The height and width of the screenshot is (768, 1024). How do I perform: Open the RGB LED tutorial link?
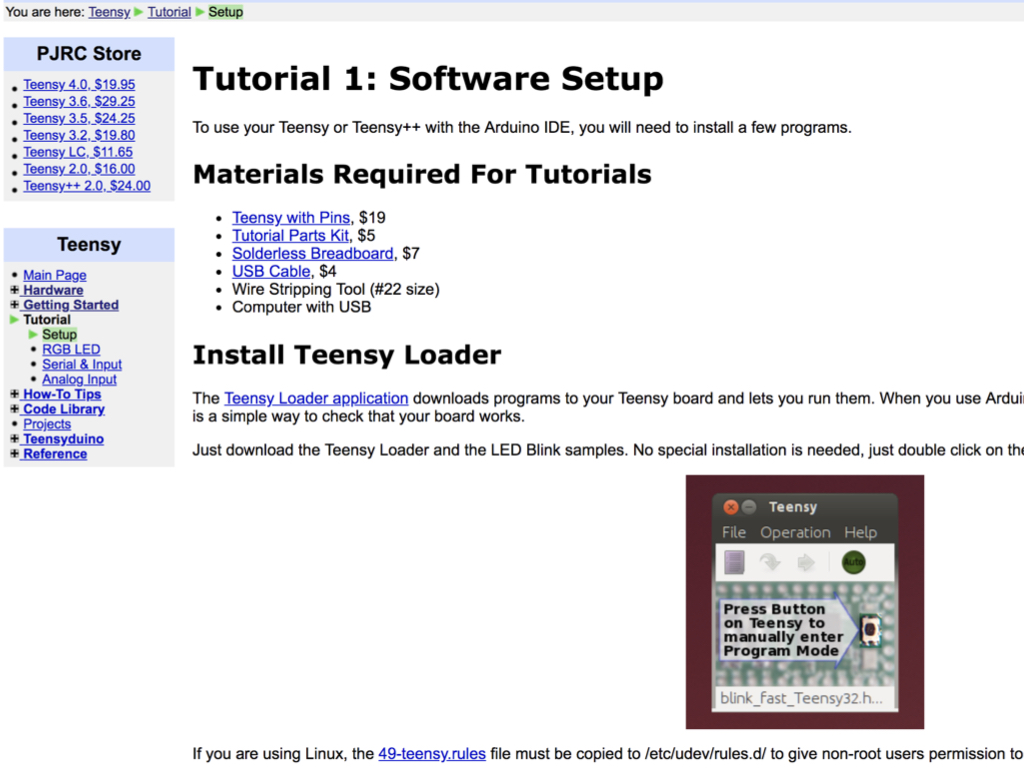pos(71,349)
